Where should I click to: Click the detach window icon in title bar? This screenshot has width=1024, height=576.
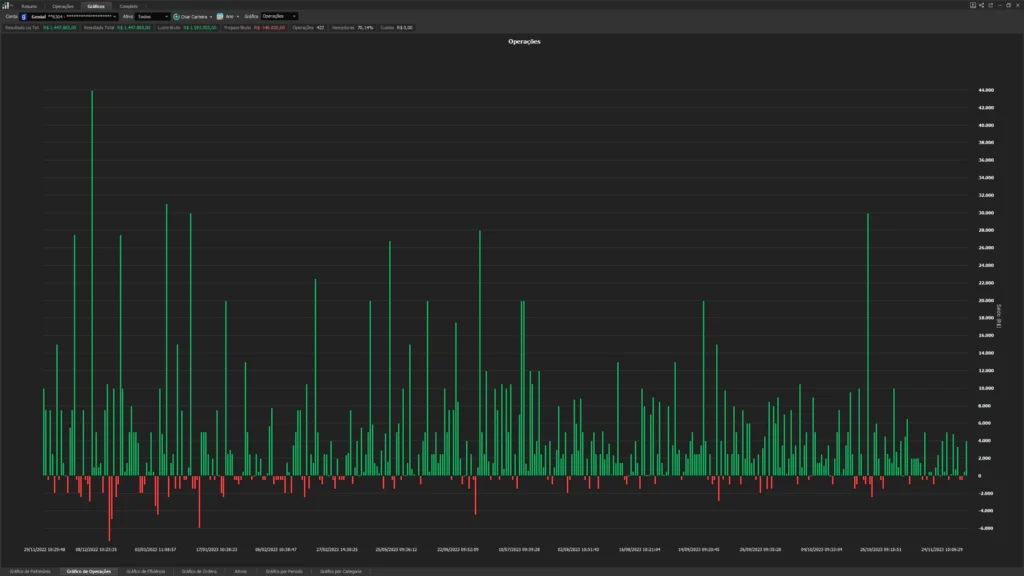(x=990, y=5)
